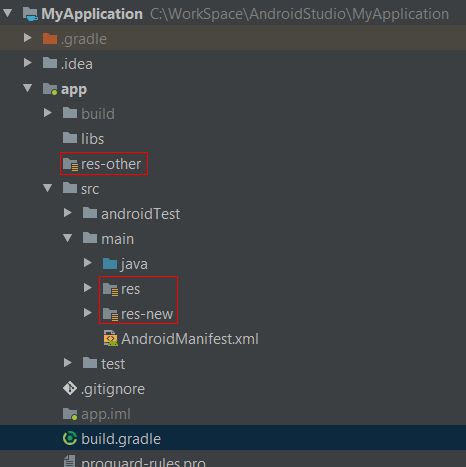466x467 pixels.
Task: Select the test folder name
Action: (113, 364)
